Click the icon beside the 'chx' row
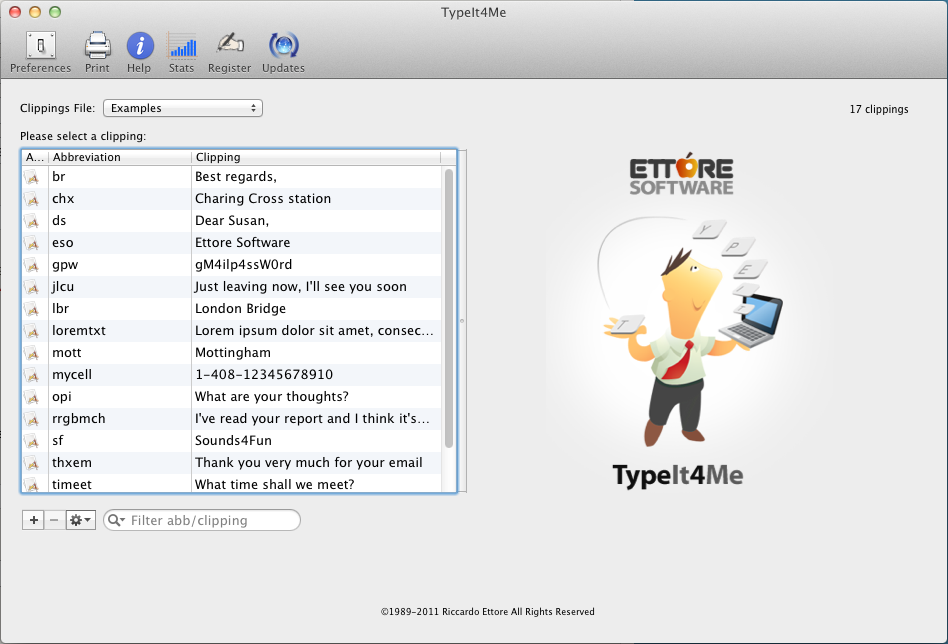 click(x=31, y=199)
